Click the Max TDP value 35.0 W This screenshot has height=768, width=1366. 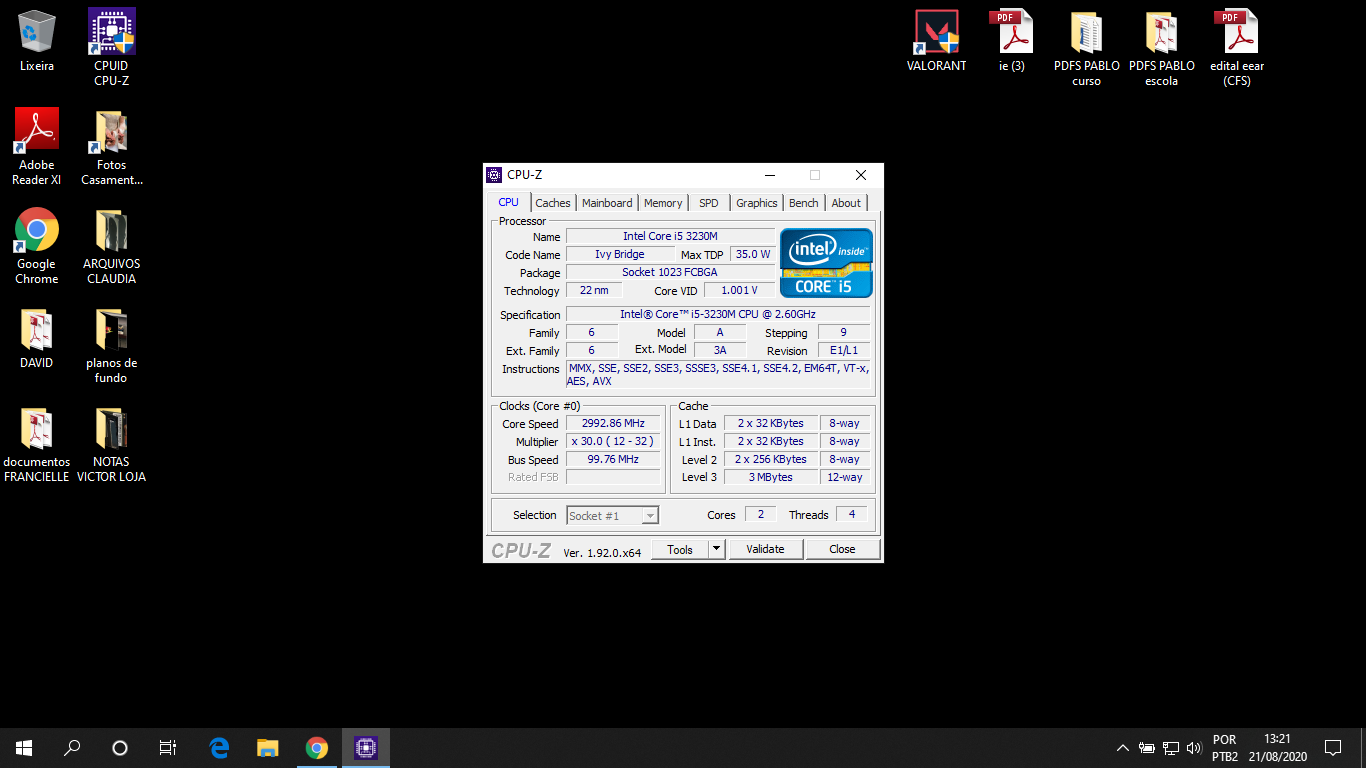tap(753, 254)
